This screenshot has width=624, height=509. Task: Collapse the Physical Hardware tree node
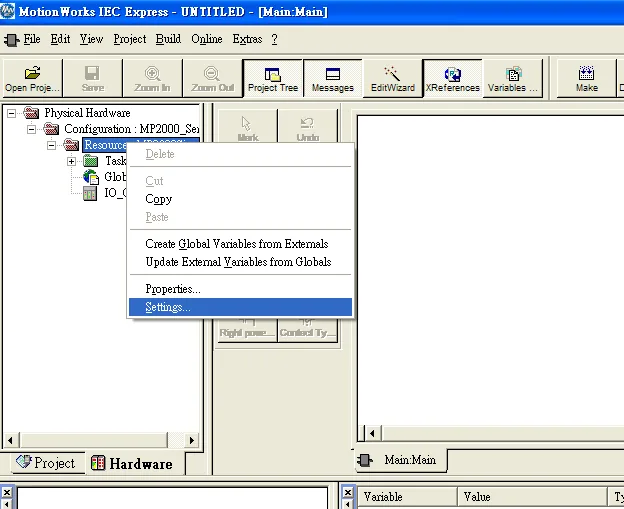click(12, 113)
